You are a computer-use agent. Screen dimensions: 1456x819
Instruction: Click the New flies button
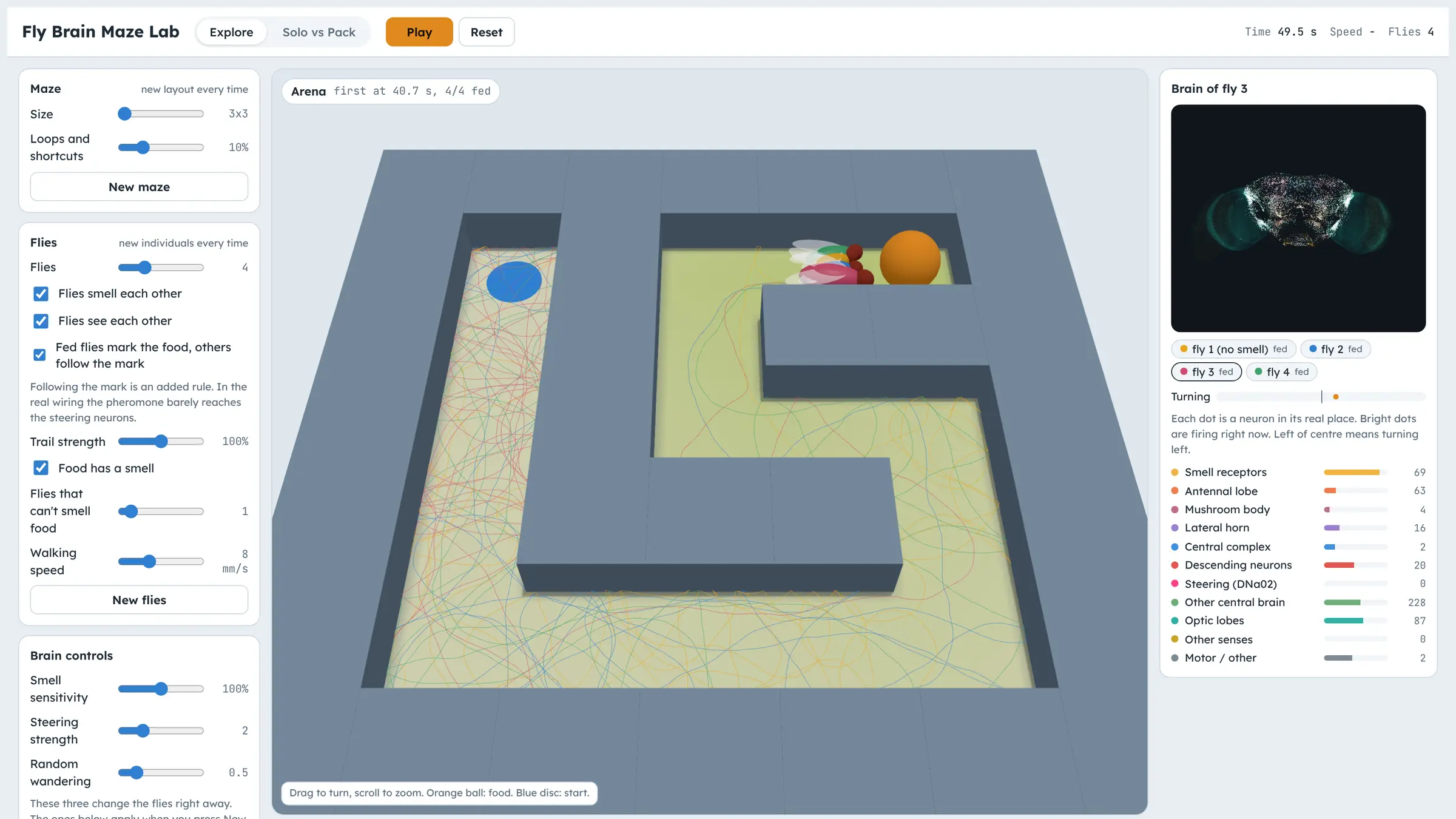tap(139, 600)
